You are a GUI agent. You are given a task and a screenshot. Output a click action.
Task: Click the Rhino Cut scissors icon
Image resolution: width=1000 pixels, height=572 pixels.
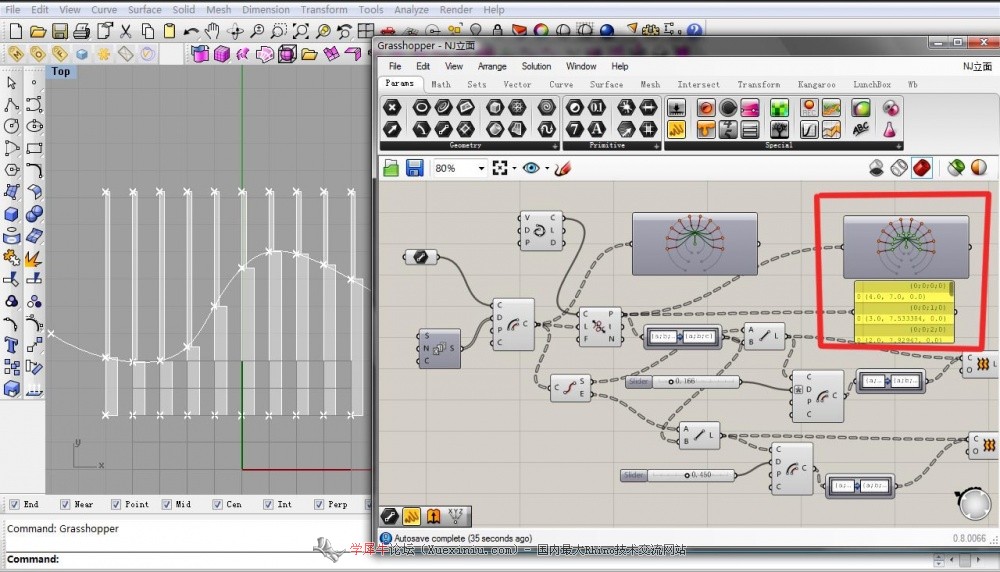pyautogui.click(x=126, y=31)
